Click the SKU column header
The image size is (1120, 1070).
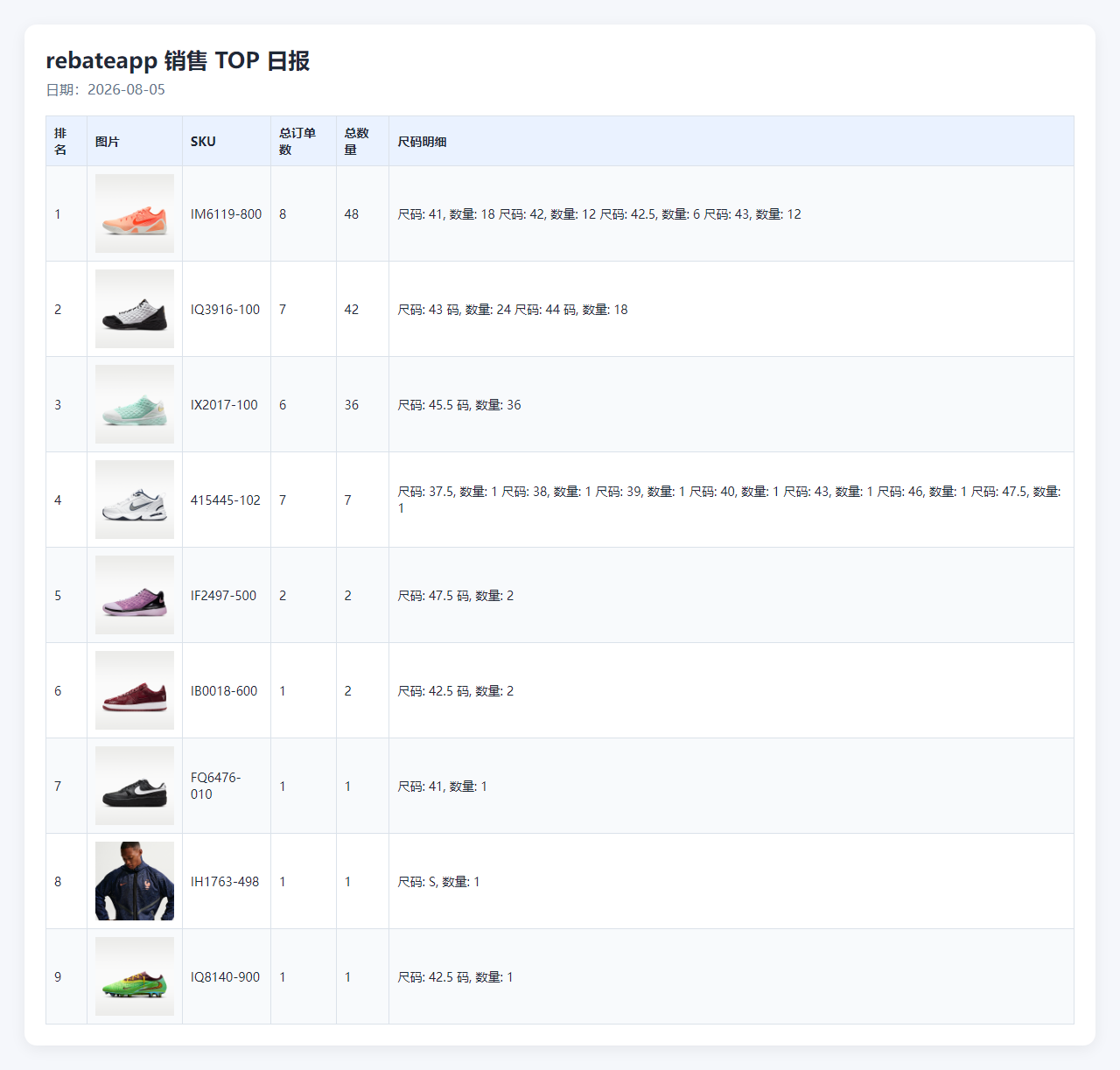[x=203, y=142]
